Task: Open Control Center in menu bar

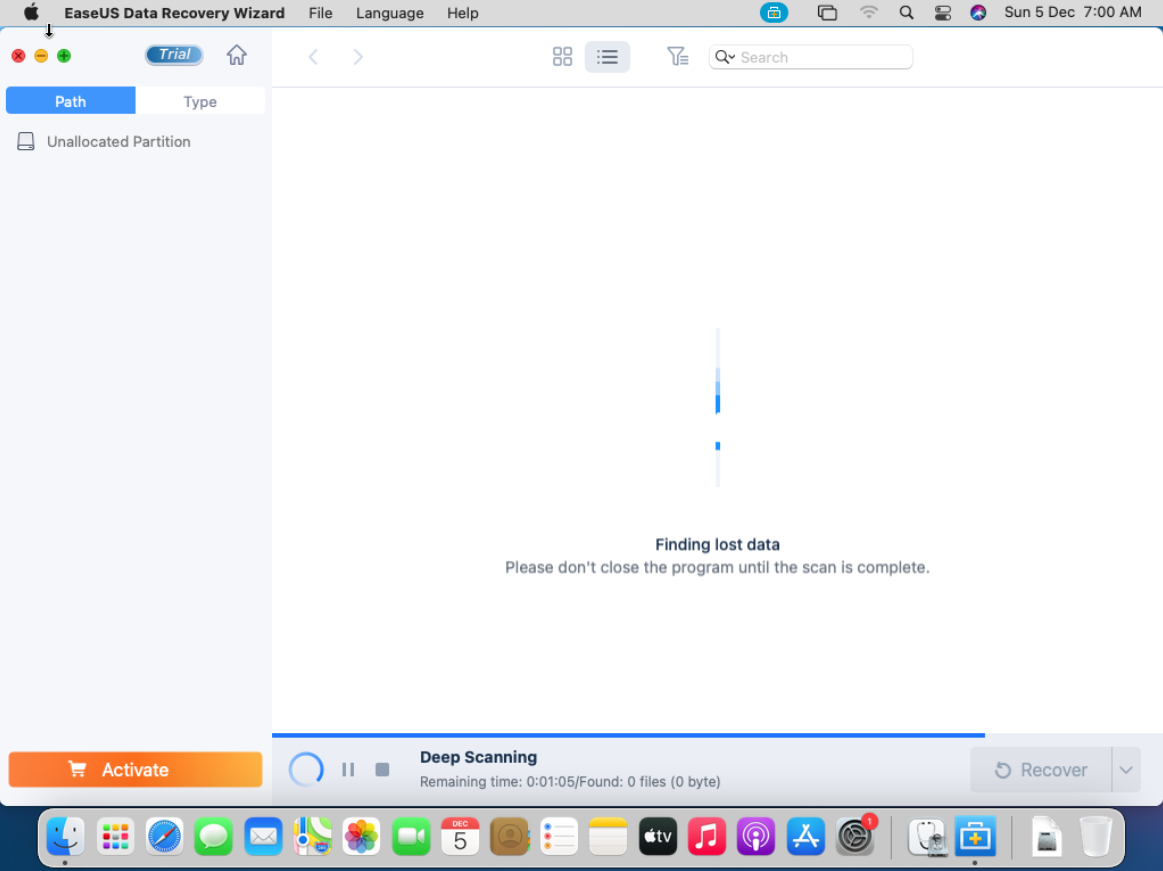Action: click(943, 13)
